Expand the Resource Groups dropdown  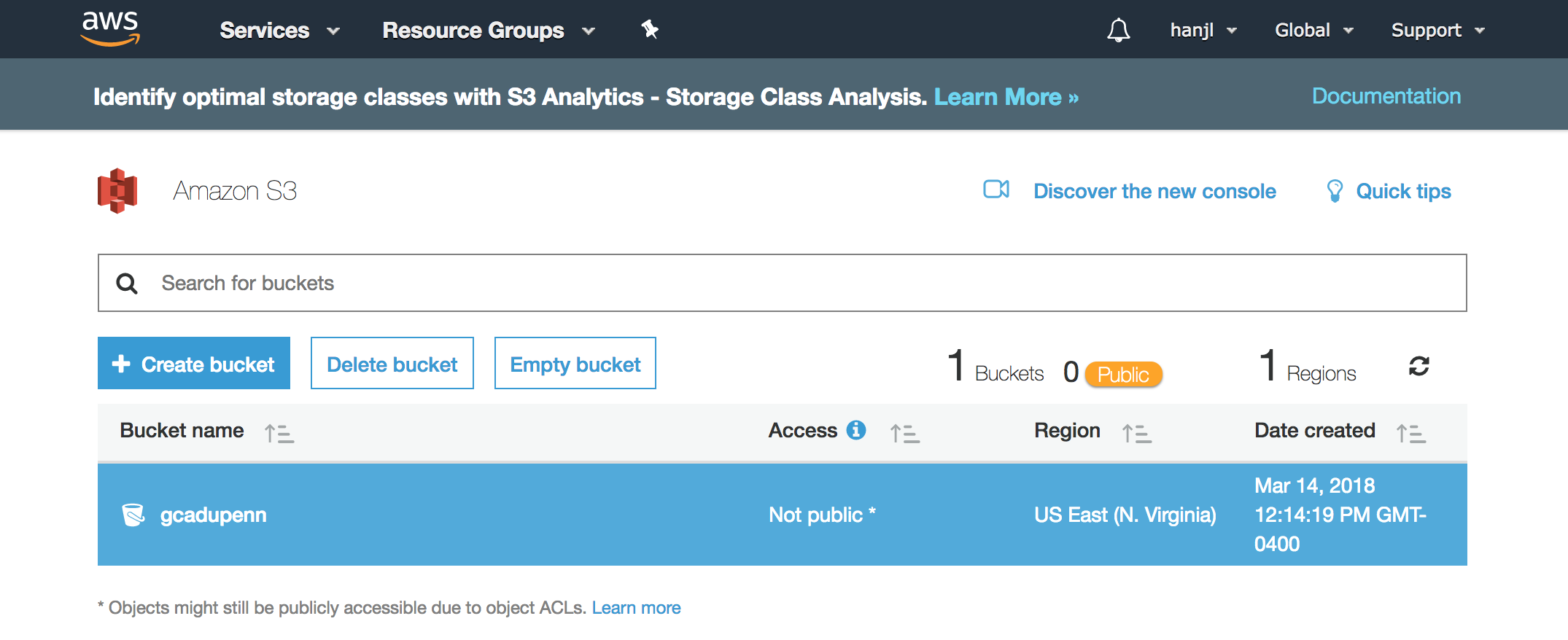click(x=488, y=31)
